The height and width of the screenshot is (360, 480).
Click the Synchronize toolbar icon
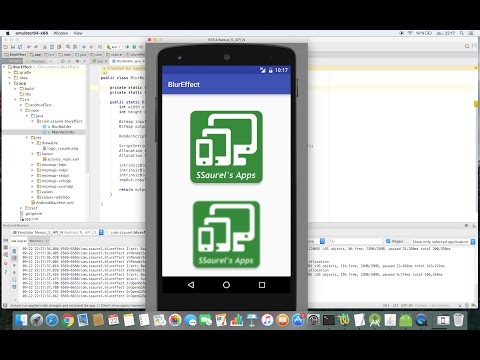tap(20, 47)
